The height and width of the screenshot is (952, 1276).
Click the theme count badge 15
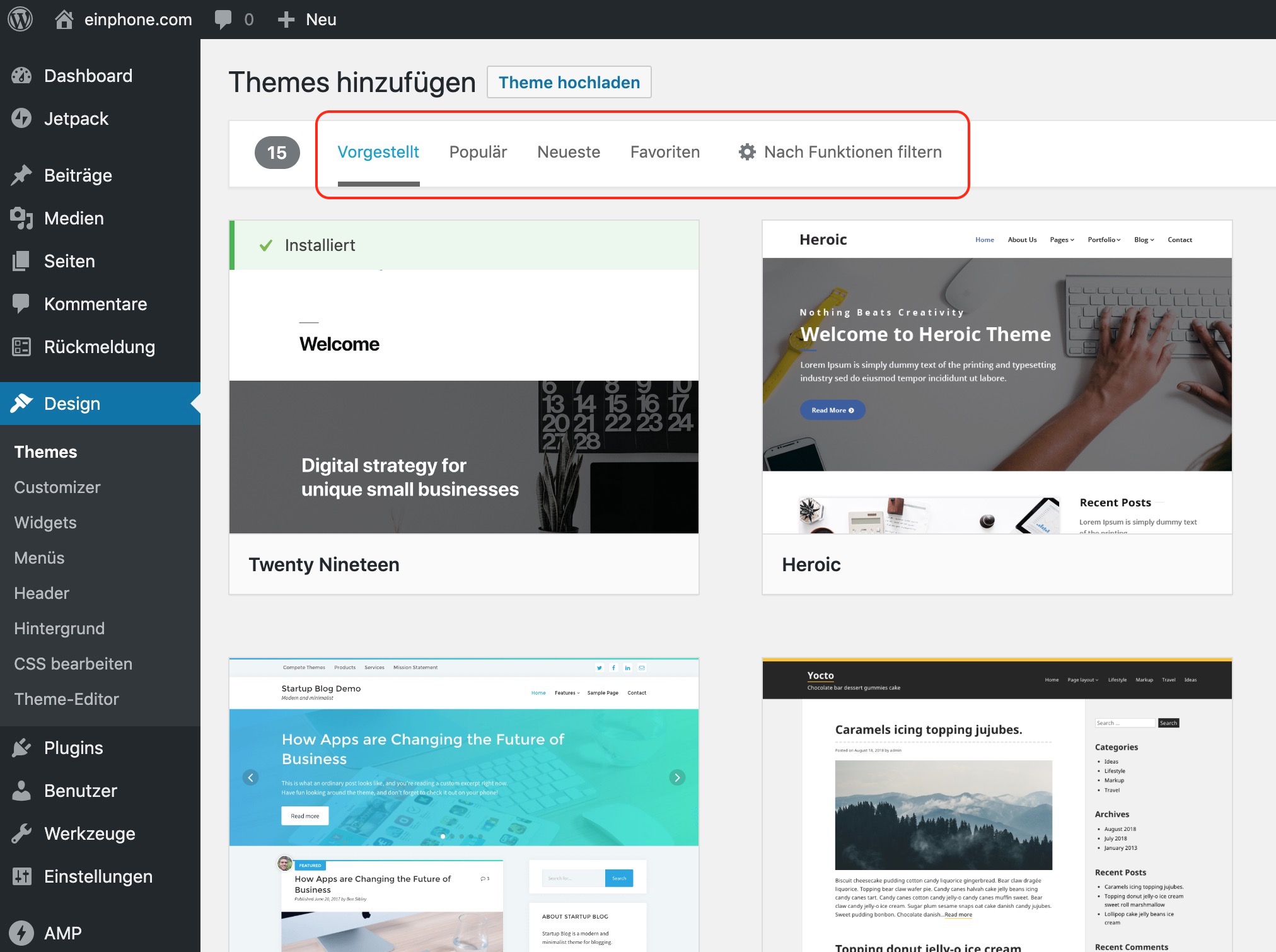[277, 153]
